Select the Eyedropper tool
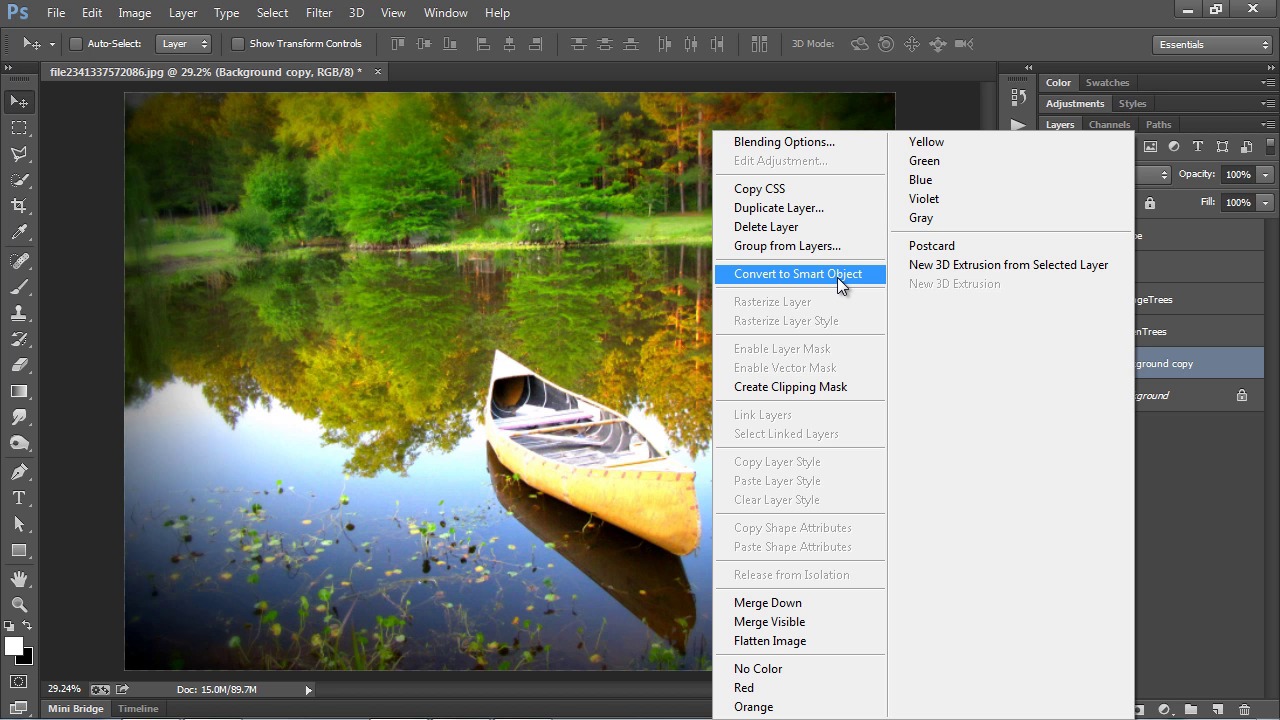 [x=19, y=232]
